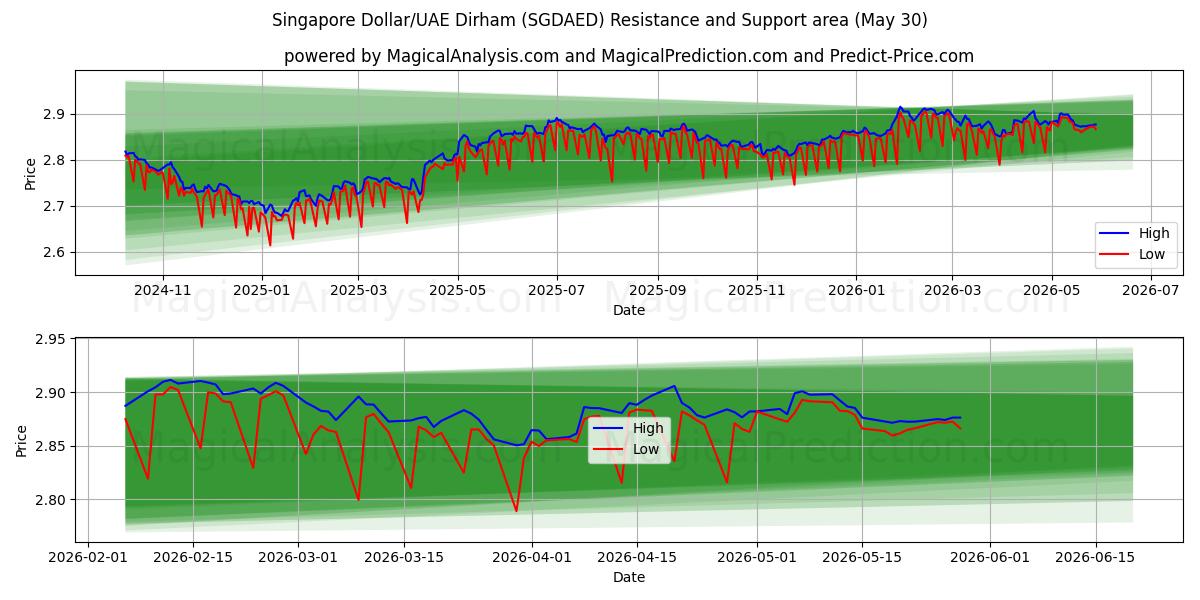Click the '2026-03' x-axis tick label
Image resolution: width=1200 pixels, height=600 pixels.
pyautogui.click(x=952, y=290)
